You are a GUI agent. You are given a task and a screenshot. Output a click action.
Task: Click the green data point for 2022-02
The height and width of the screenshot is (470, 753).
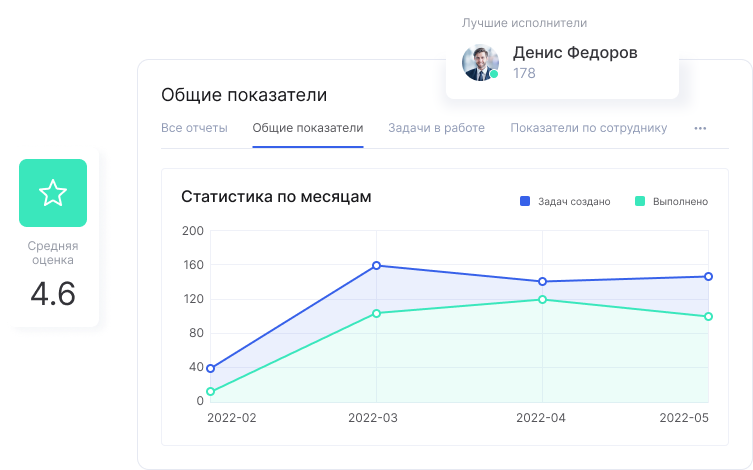(210, 391)
